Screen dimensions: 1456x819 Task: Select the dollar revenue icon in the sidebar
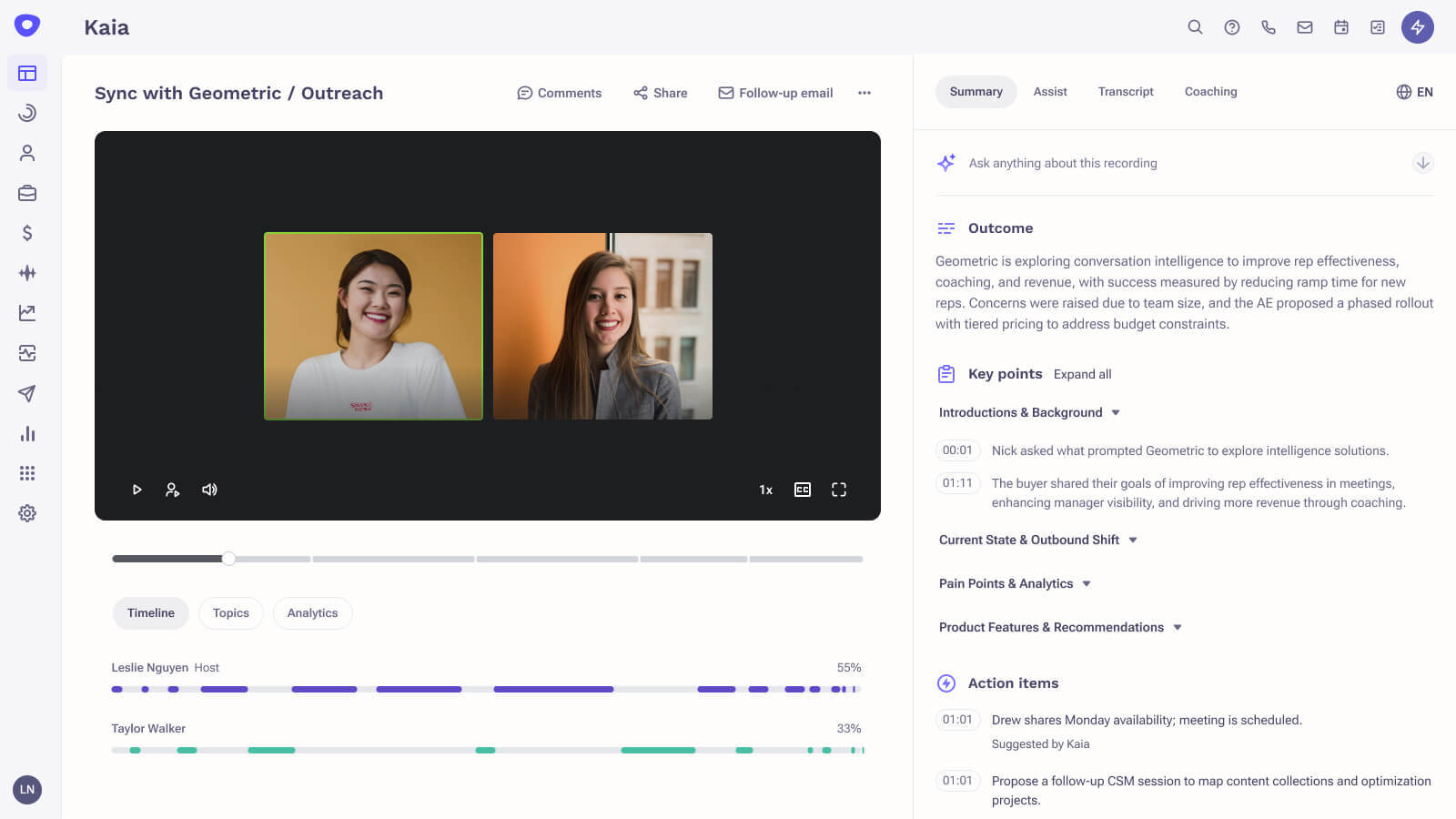click(27, 233)
